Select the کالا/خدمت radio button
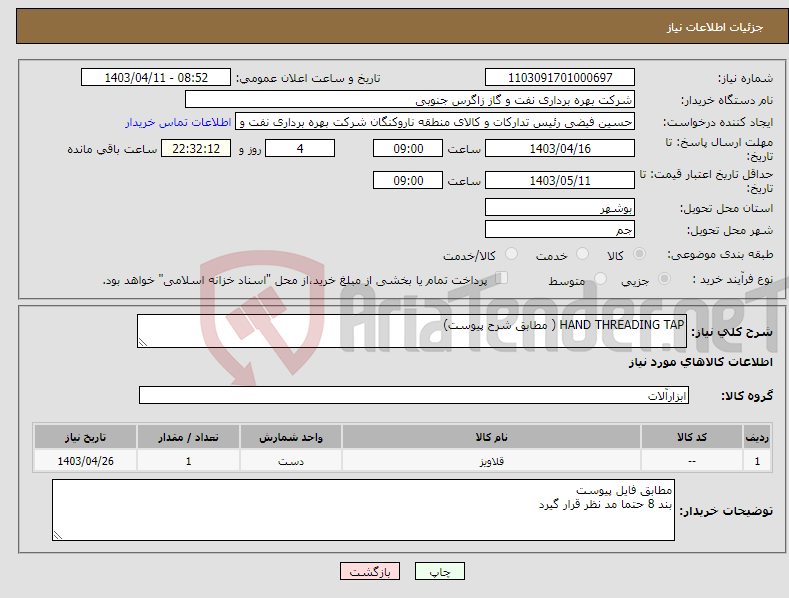Image resolution: width=789 pixels, height=598 pixels. click(511, 254)
